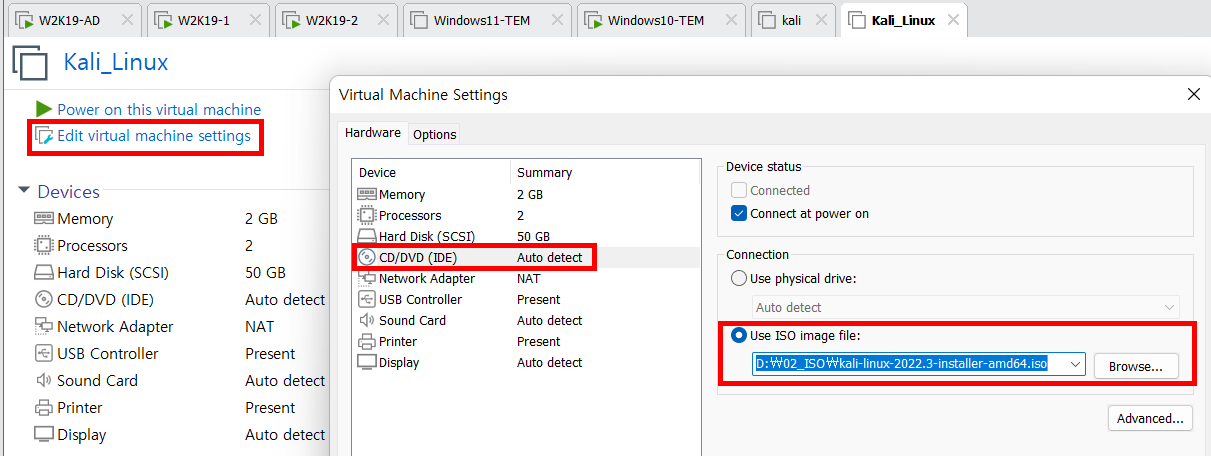Click USB Controller Present value in Devices panel
The height and width of the screenshot is (456, 1211).
tap(270, 353)
